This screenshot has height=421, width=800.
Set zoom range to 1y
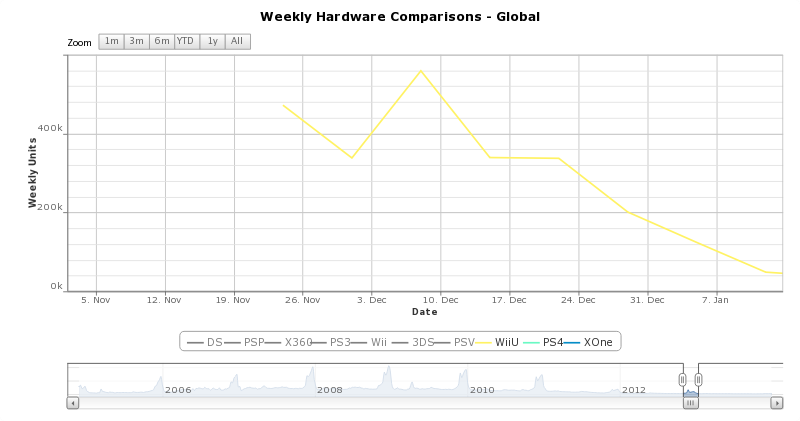[212, 41]
